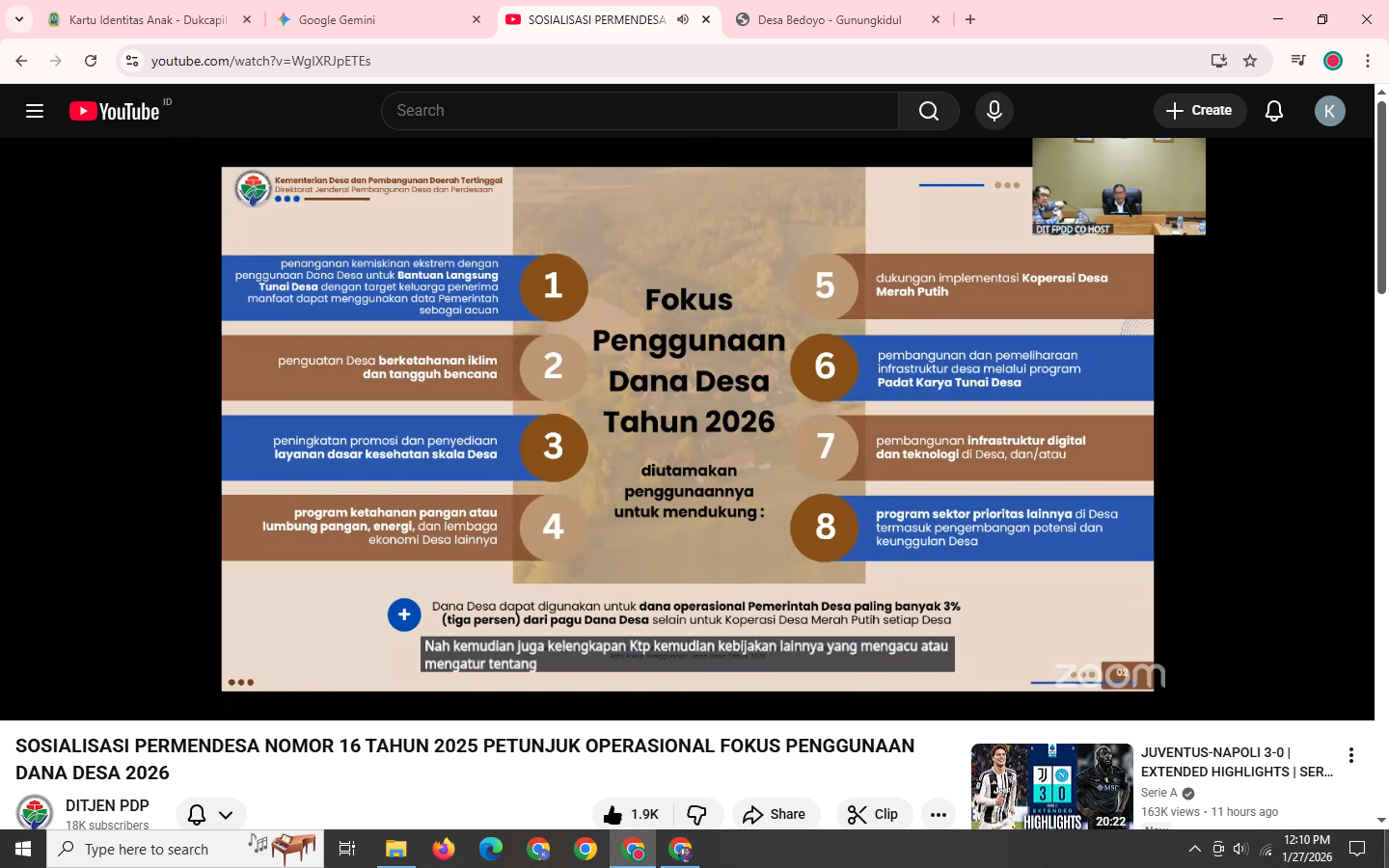The height and width of the screenshot is (868, 1389).
Task: Click the YouTube hamburger menu
Action: coord(35,110)
